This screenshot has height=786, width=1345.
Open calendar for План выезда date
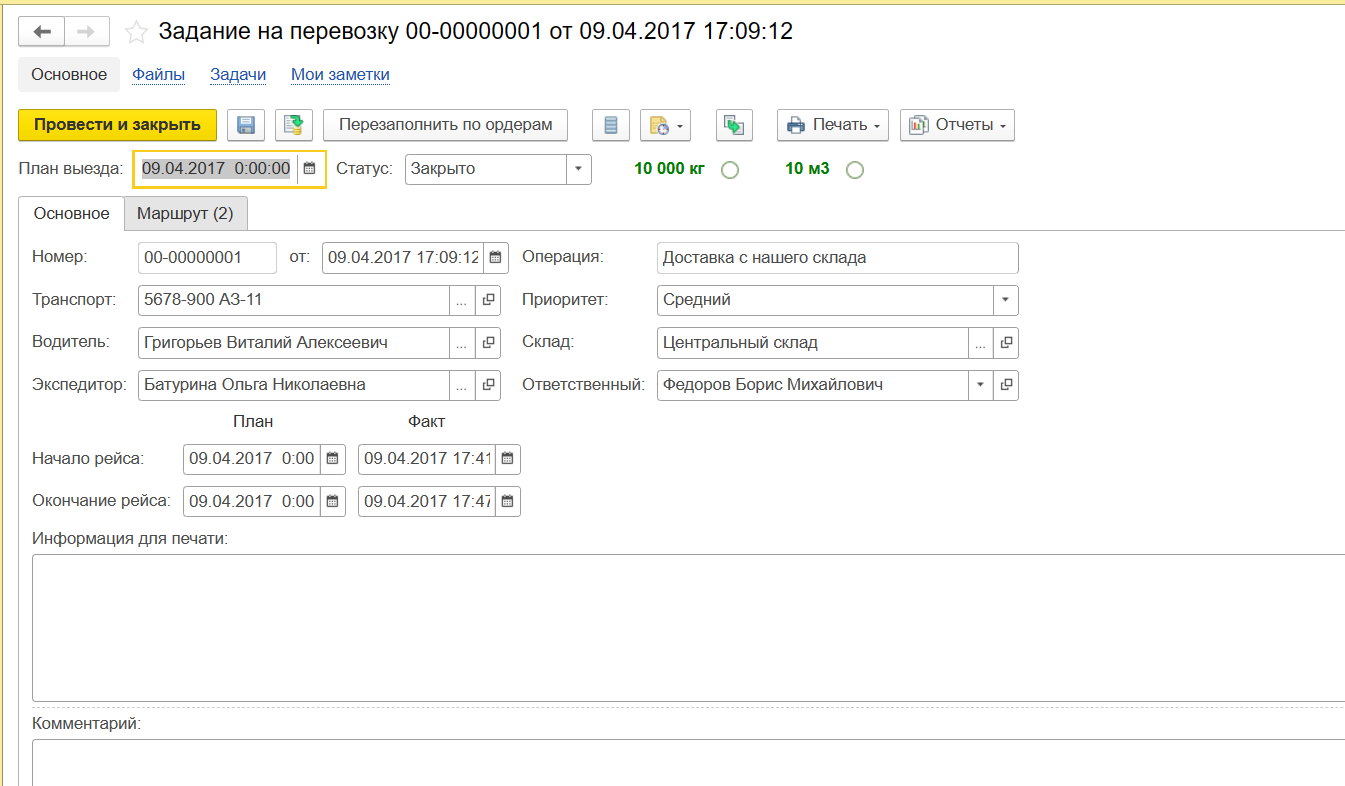coord(310,169)
